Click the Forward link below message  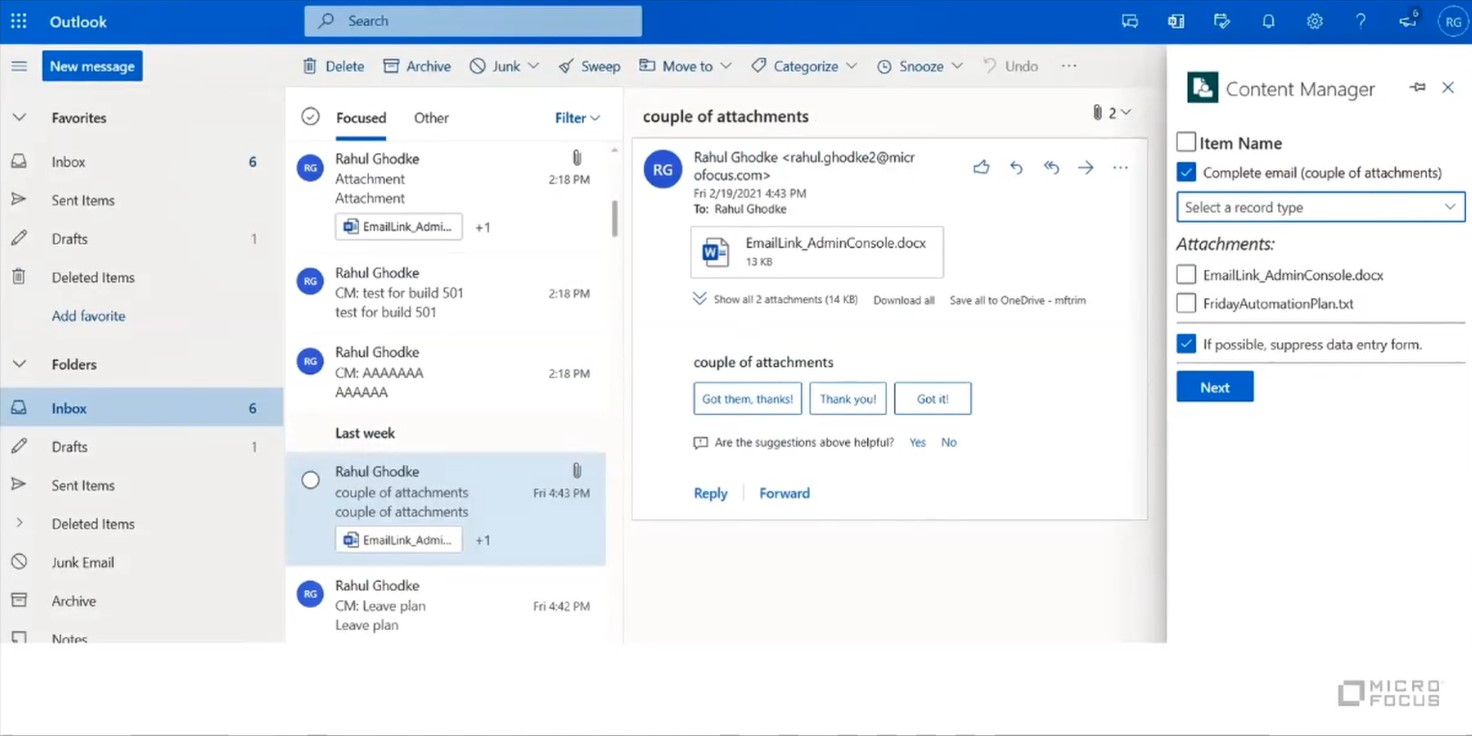click(784, 493)
